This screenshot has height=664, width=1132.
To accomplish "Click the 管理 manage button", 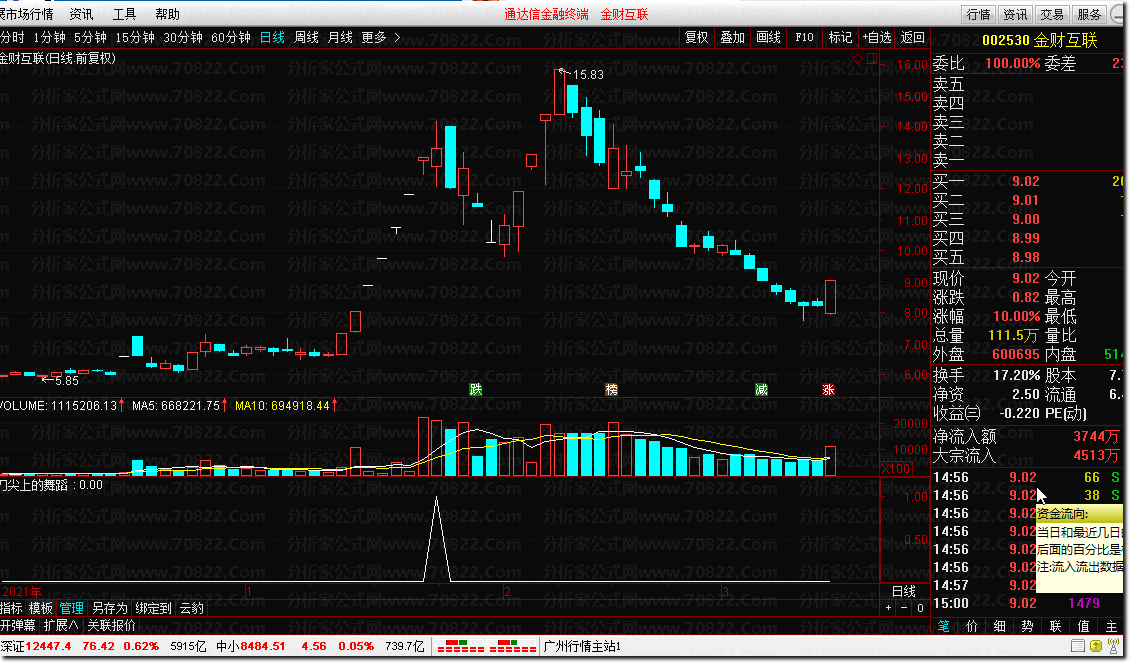I will tap(71, 608).
